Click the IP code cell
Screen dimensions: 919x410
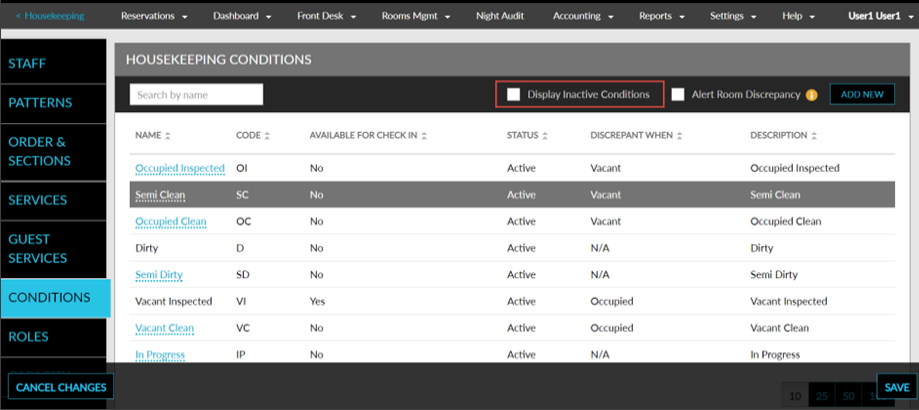point(241,355)
